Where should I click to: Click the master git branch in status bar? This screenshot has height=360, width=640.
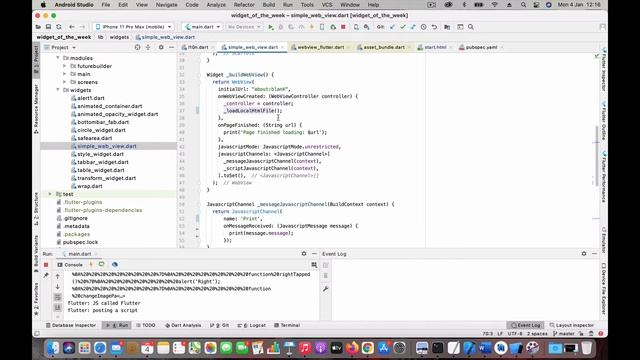(x=564, y=334)
